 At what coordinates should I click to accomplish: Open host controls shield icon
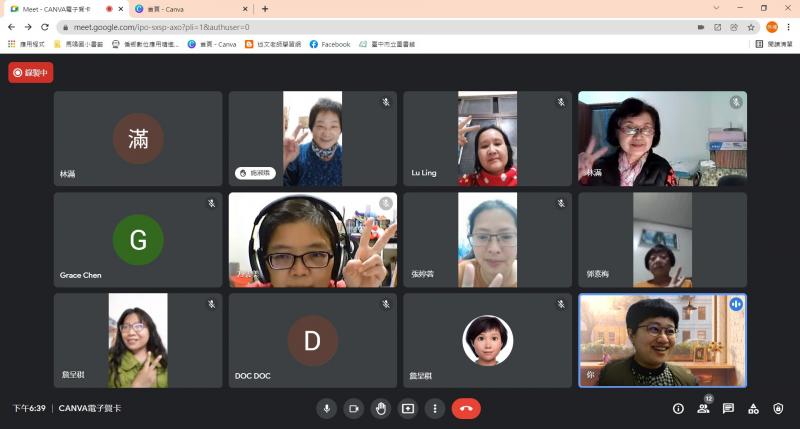(x=778, y=408)
